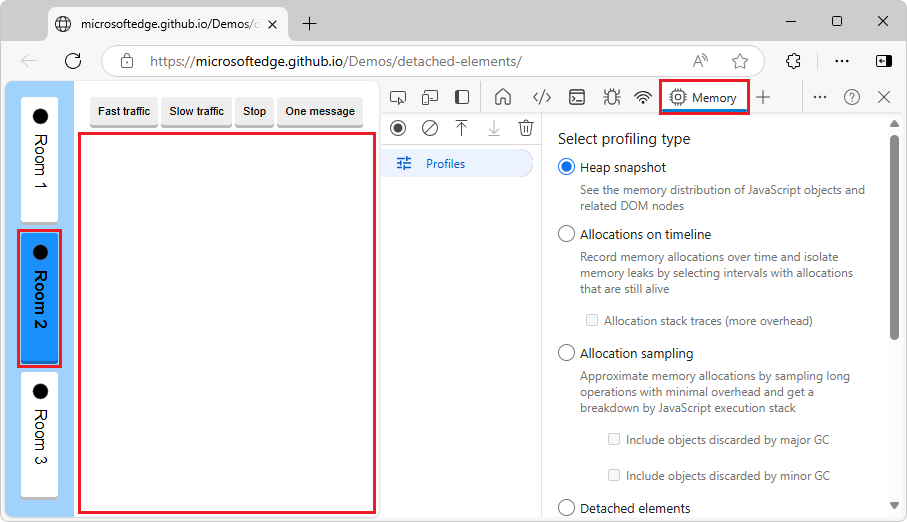Open the more tools plus button

tap(763, 97)
